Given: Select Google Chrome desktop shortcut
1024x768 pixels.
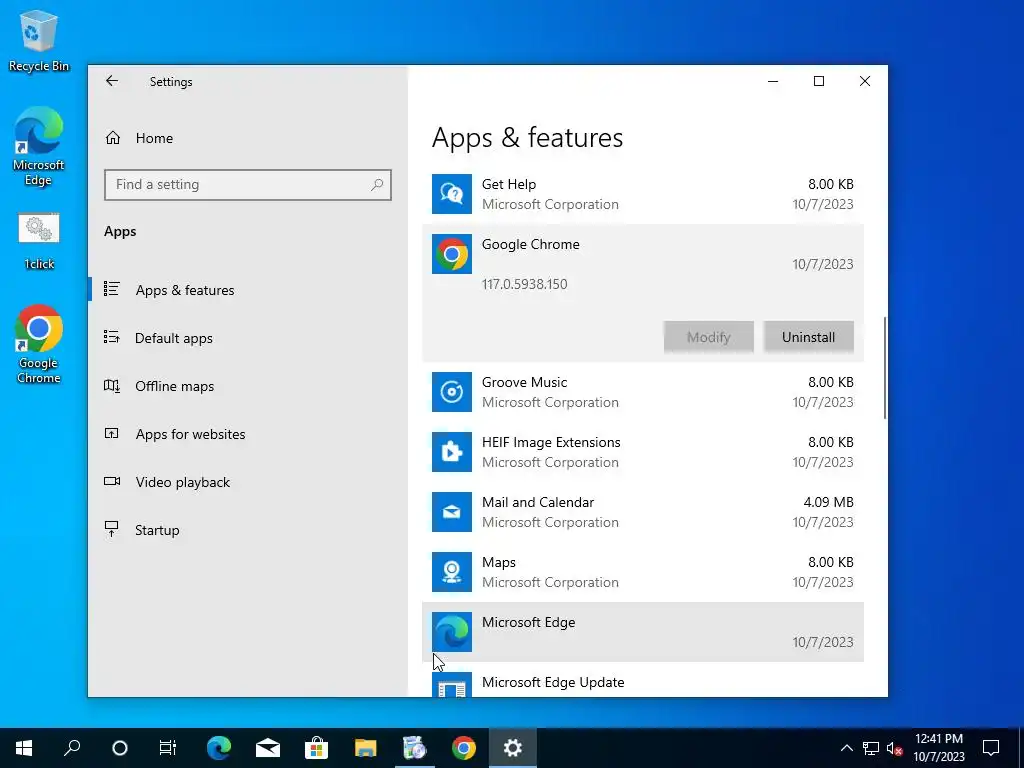Looking at the screenshot, I should 39,344.
